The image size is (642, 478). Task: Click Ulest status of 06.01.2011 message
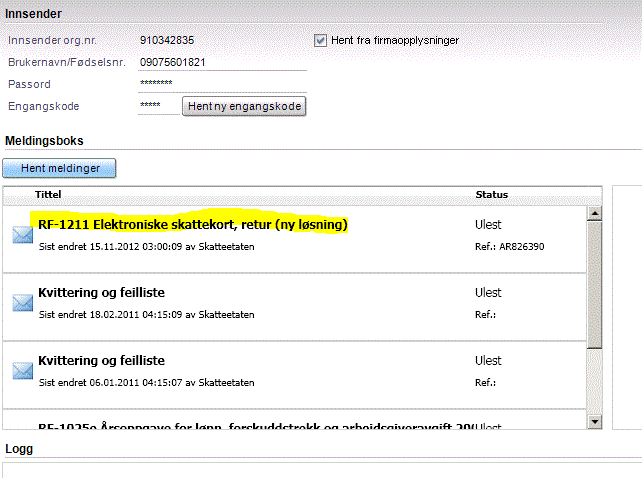tap(488, 360)
